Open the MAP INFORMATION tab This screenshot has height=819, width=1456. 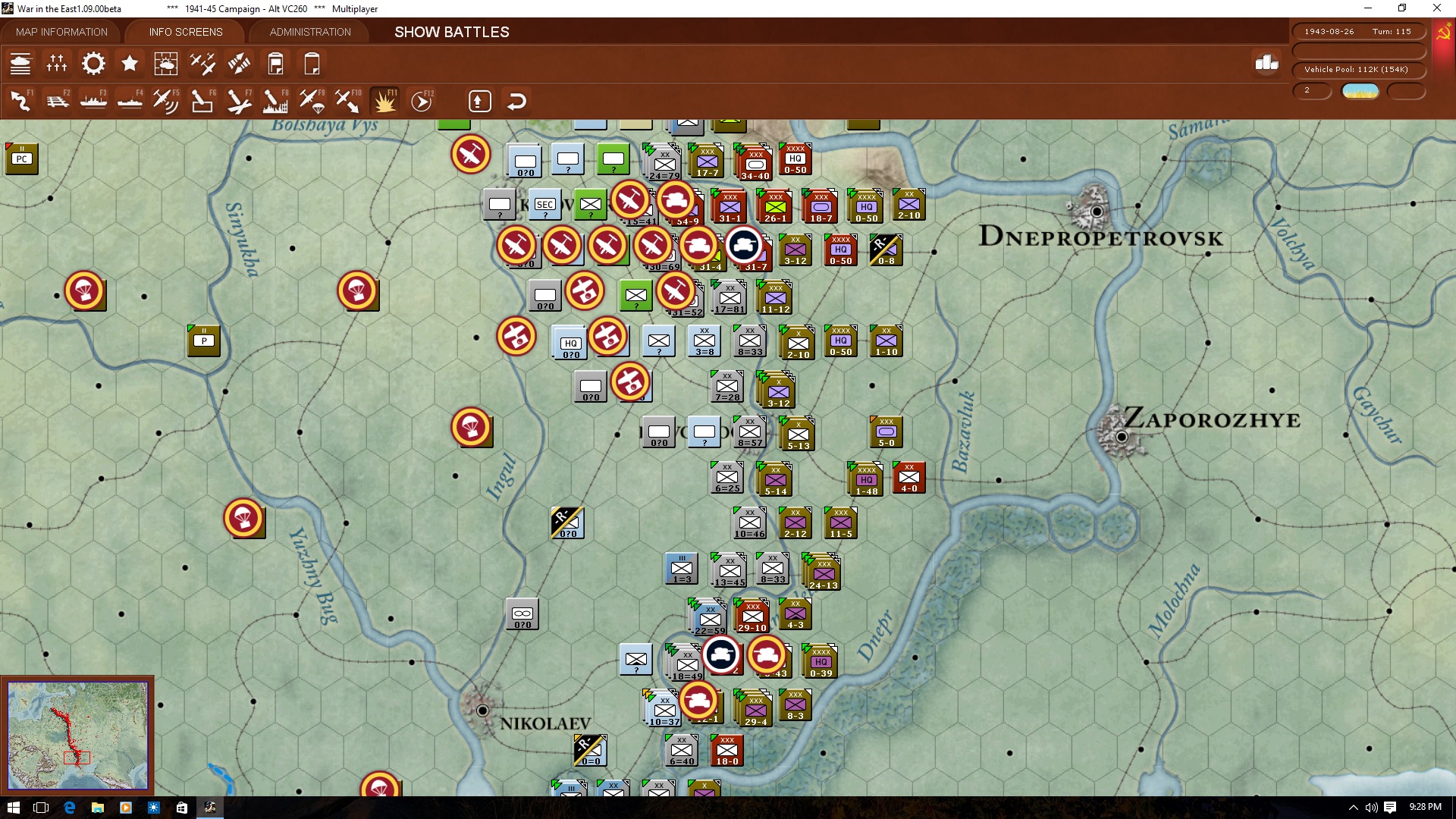pyautogui.click(x=61, y=32)
